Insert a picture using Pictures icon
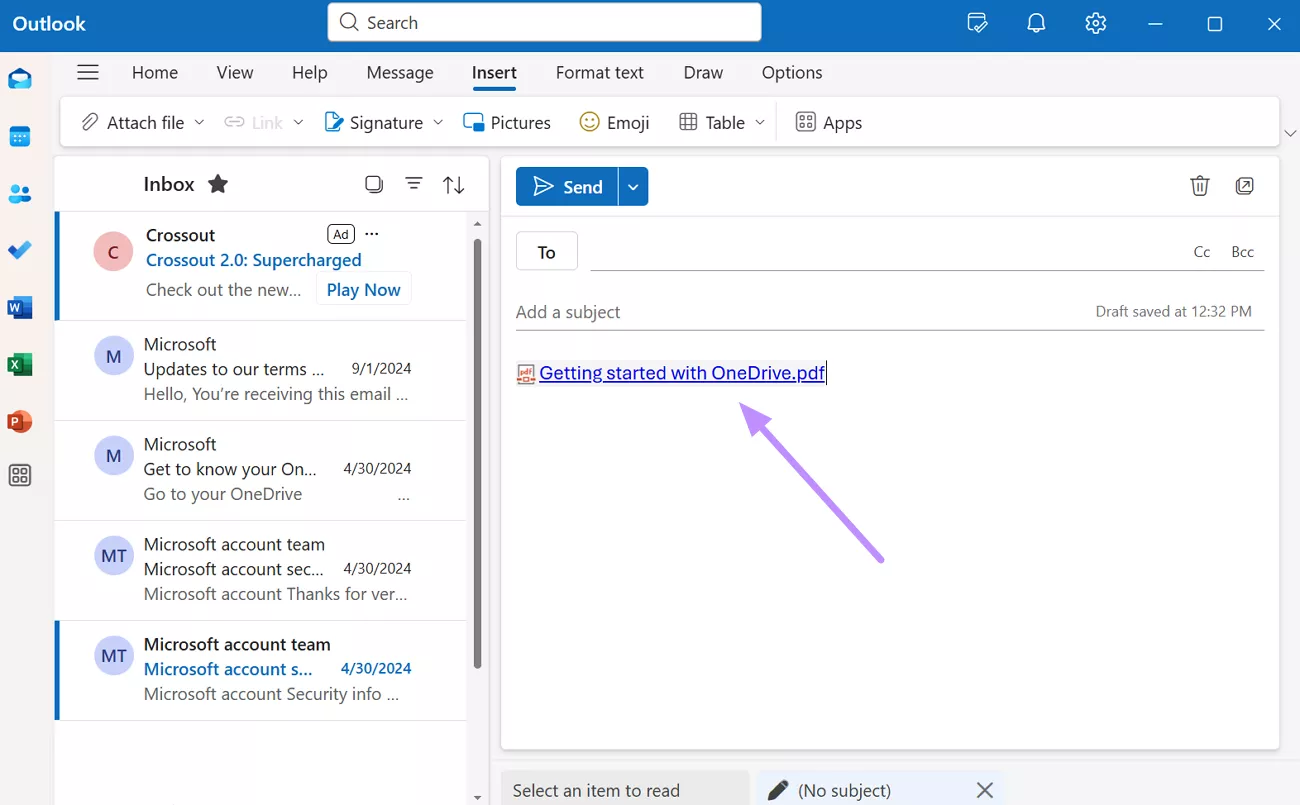The width and height of the screenshot is (1300, 805). [507, 122]
